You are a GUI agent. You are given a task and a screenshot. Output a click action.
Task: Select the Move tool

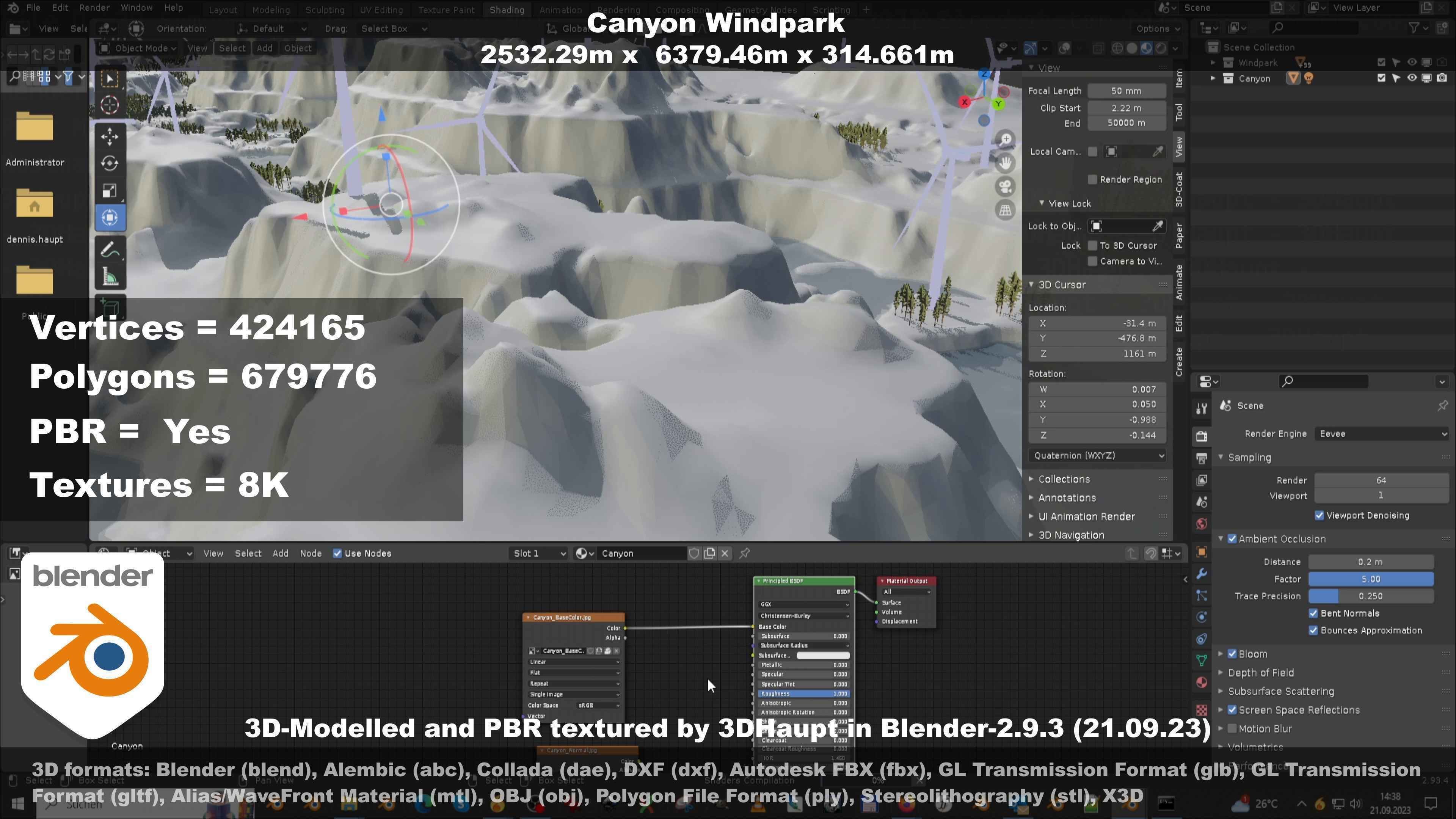(x=110, y=136)
